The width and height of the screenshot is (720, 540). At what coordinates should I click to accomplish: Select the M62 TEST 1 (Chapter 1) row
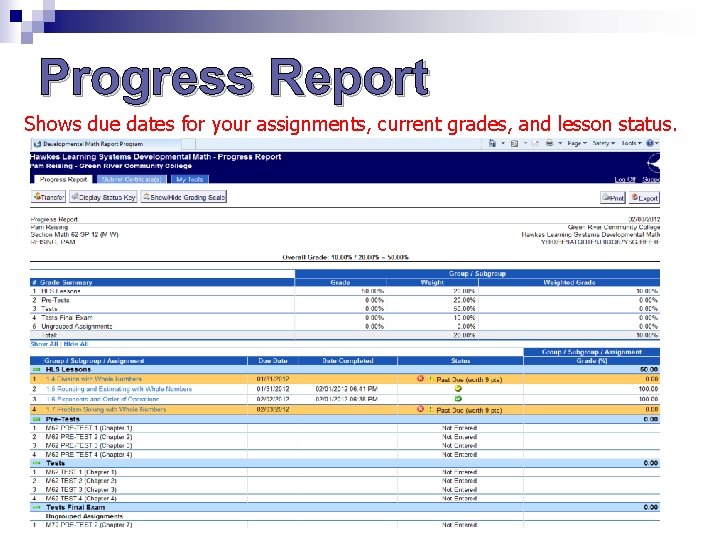[x=345, y=472]
